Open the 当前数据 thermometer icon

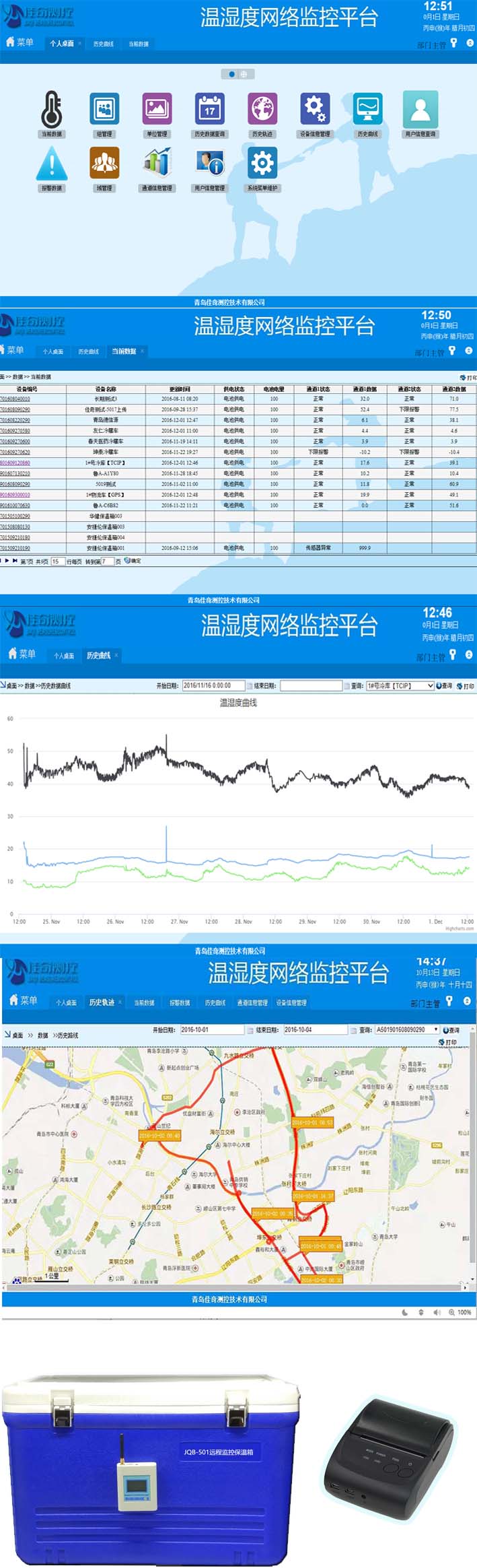52,109
